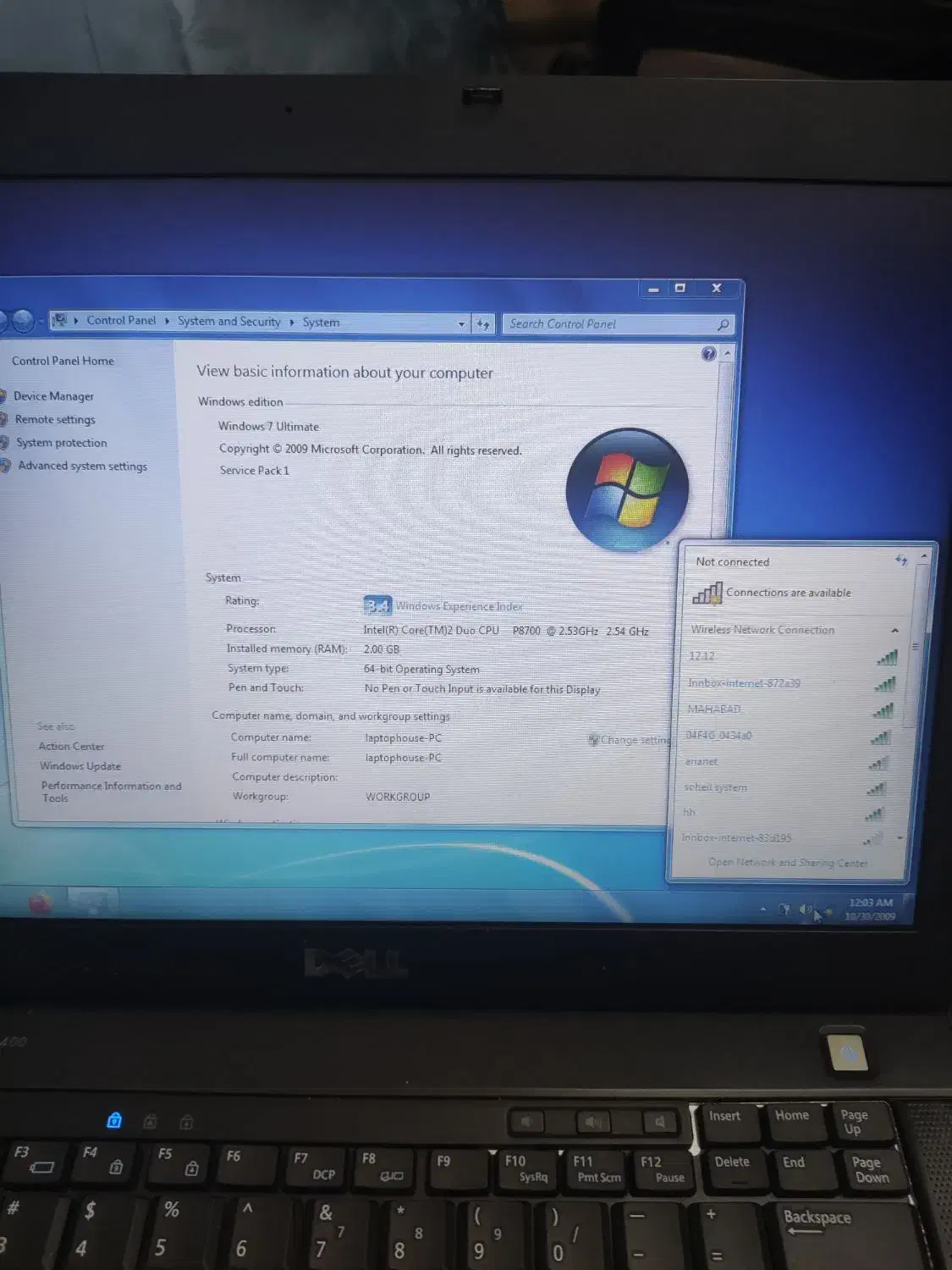Click signal bars icon of arianet
The height and width of the screenshot is (1270, 952).
(x=878, y=764)
